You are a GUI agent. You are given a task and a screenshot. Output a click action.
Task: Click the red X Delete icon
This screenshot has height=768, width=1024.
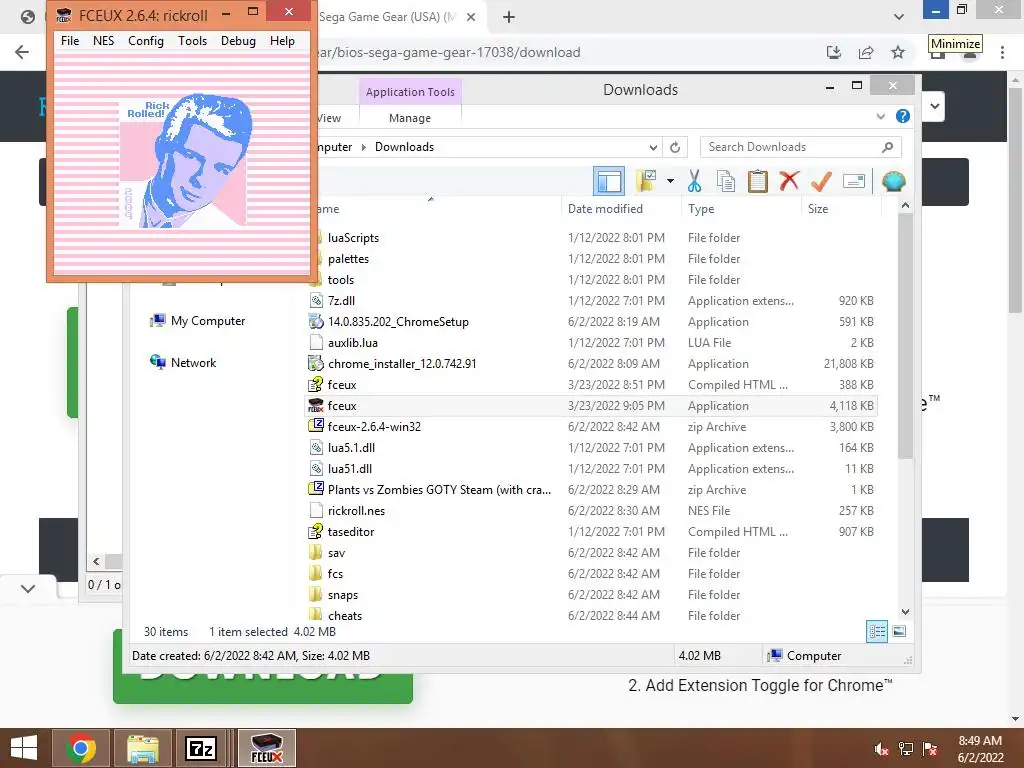(x=789, y=180)
